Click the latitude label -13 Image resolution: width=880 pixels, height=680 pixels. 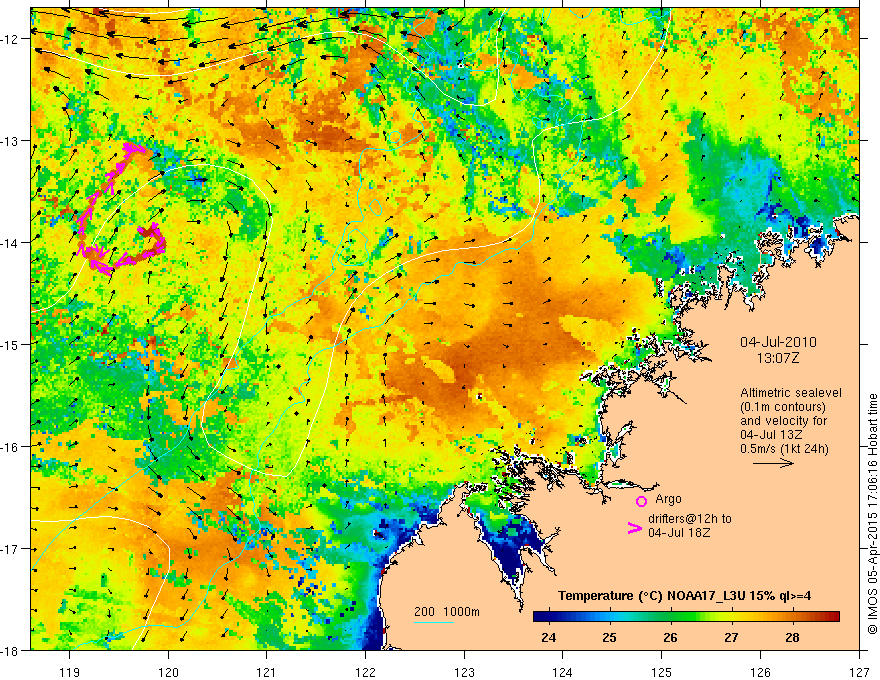click(x=11, y=141)
